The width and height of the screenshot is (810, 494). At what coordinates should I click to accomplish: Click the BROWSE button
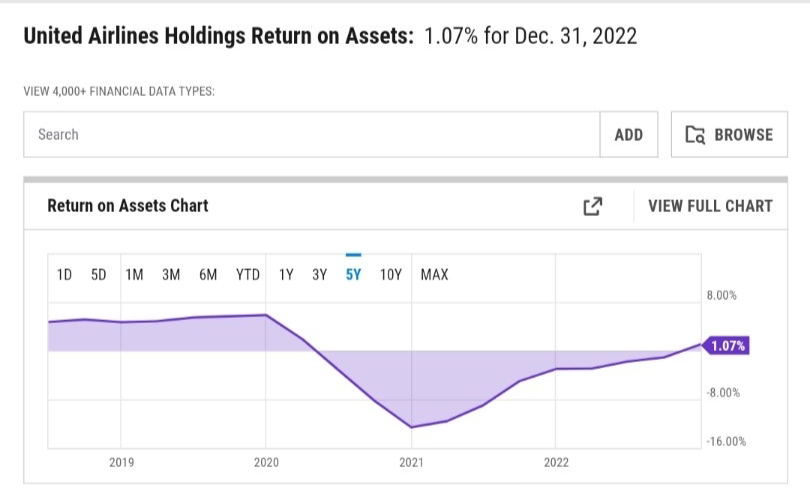[729, 135]
